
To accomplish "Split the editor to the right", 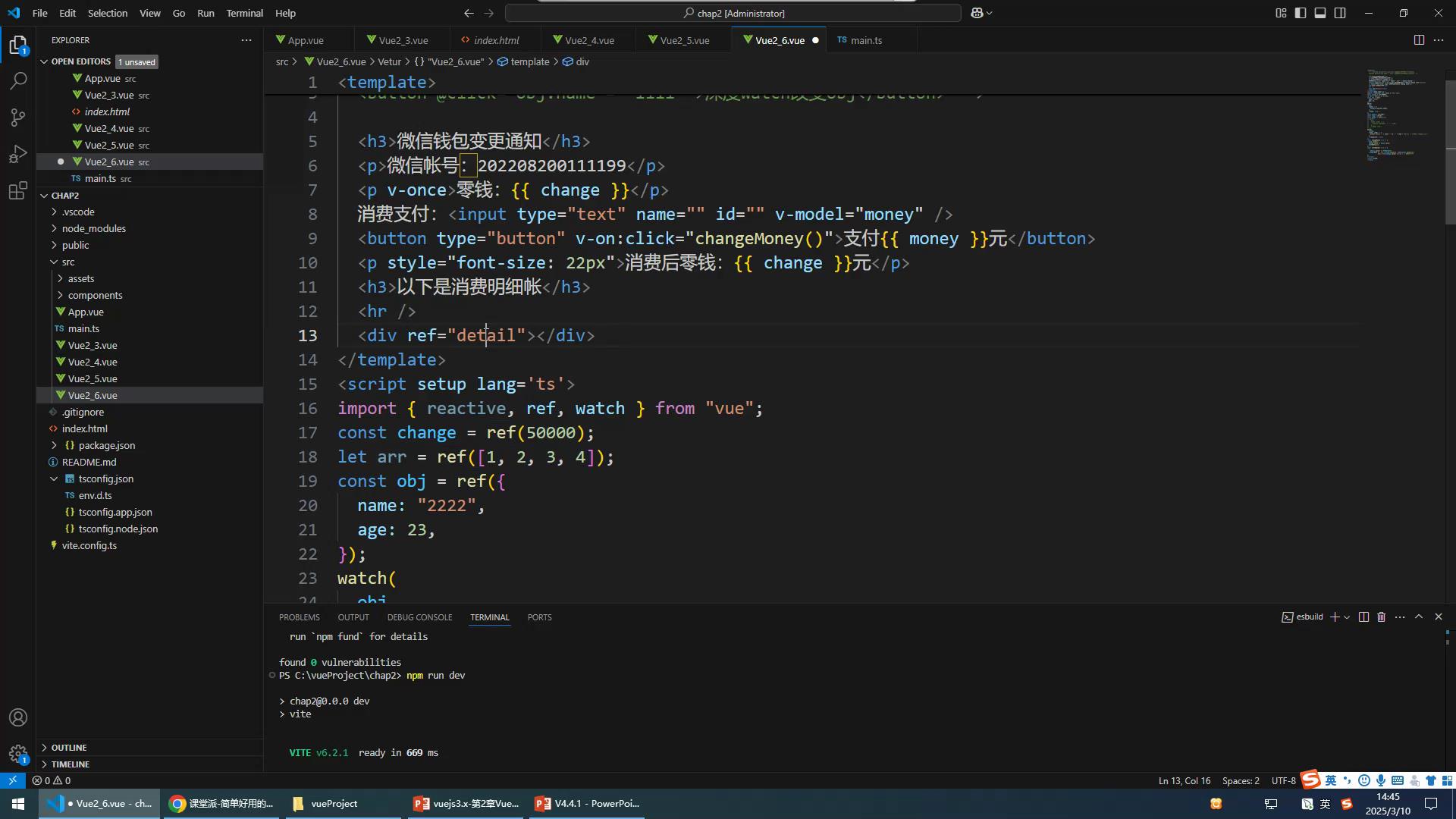I will click(x=1419, y=40).
